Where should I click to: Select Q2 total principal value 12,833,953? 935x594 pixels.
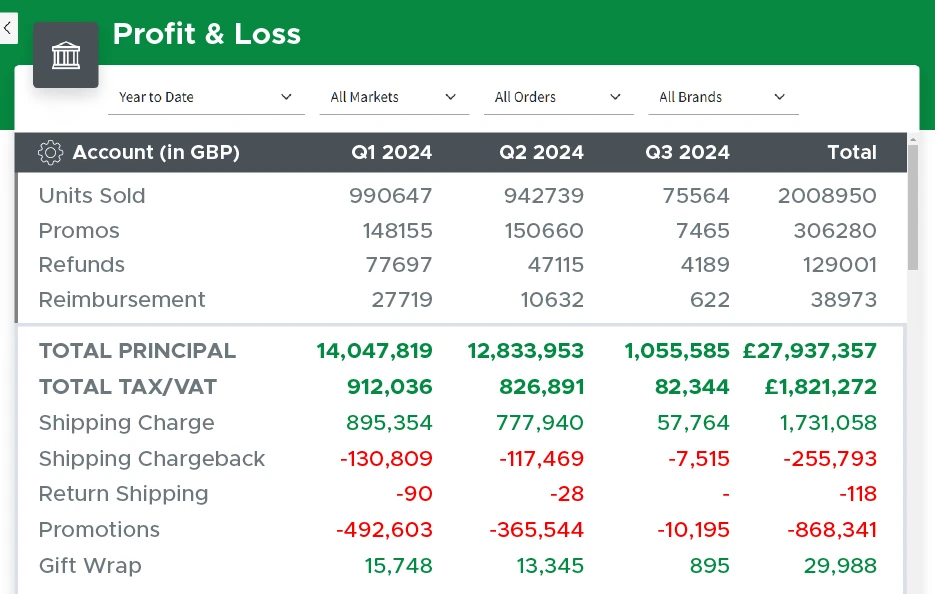525,351
